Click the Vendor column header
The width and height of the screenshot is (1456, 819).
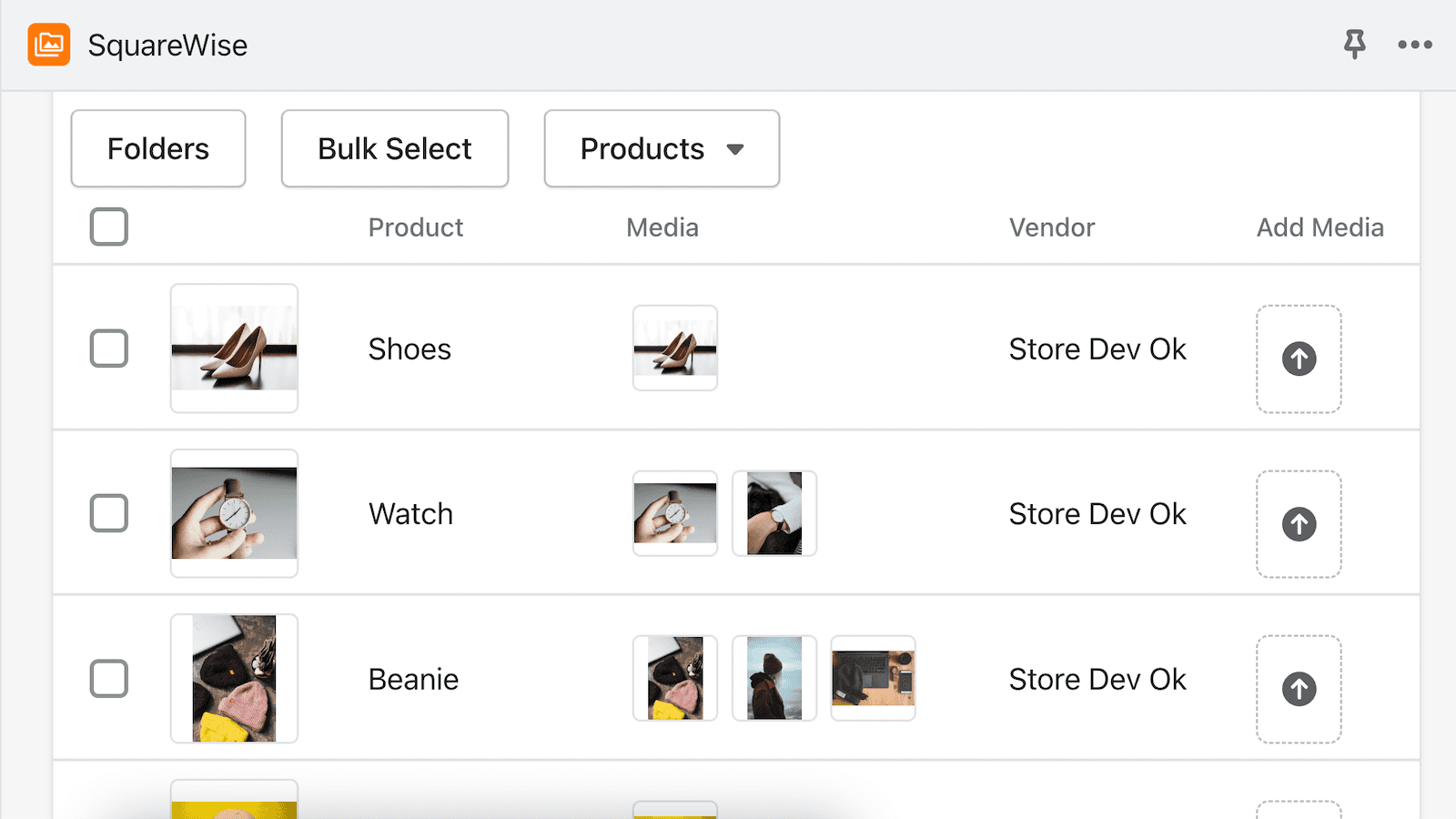[1052, 227]
